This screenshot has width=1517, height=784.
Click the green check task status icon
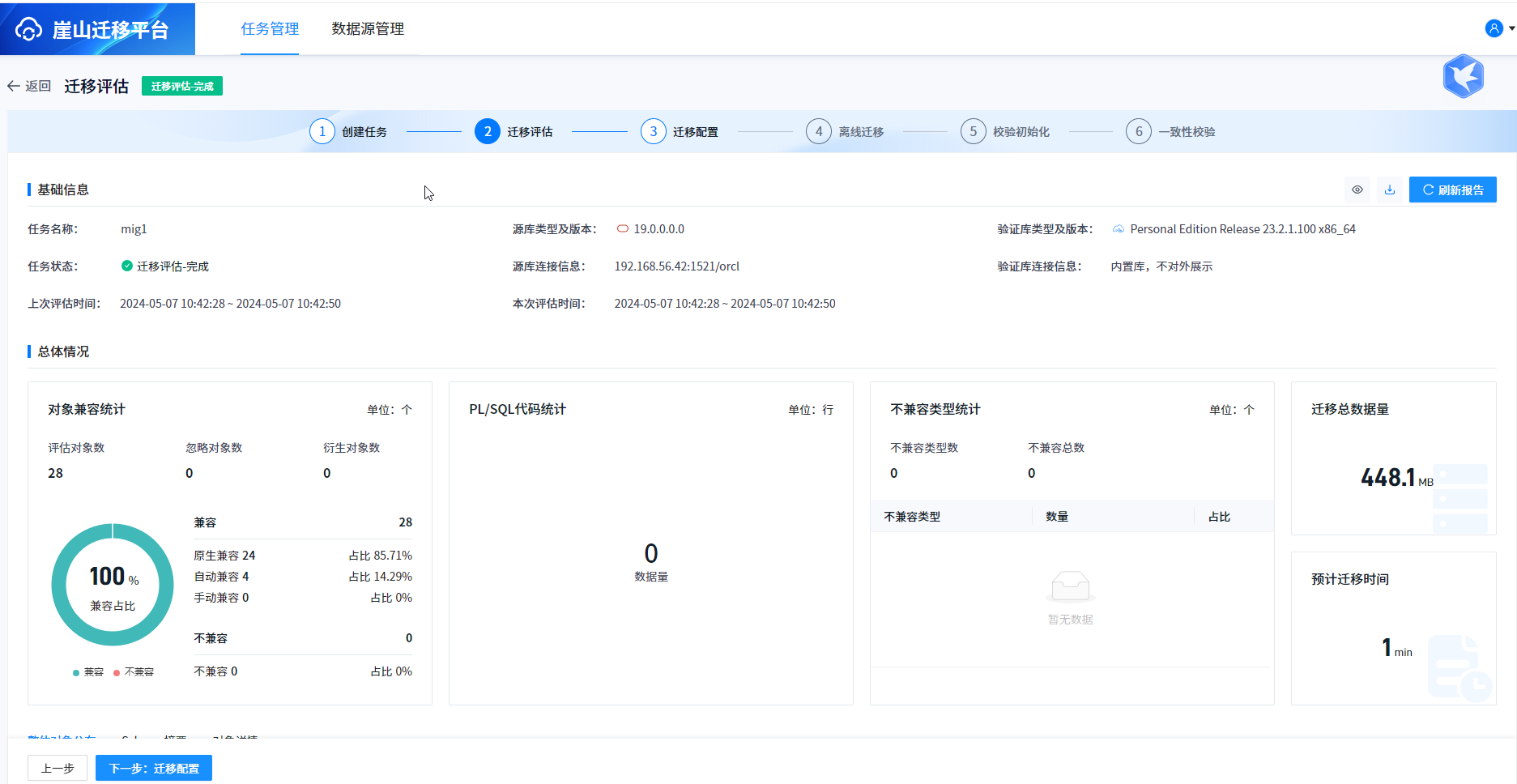126,266
